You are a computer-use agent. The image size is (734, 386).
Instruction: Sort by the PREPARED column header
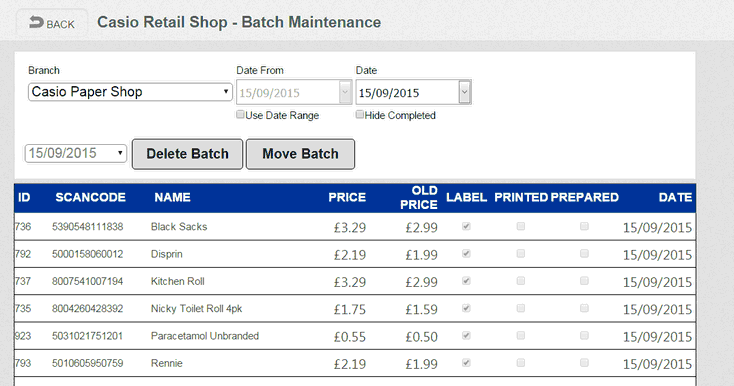(585, 197)
